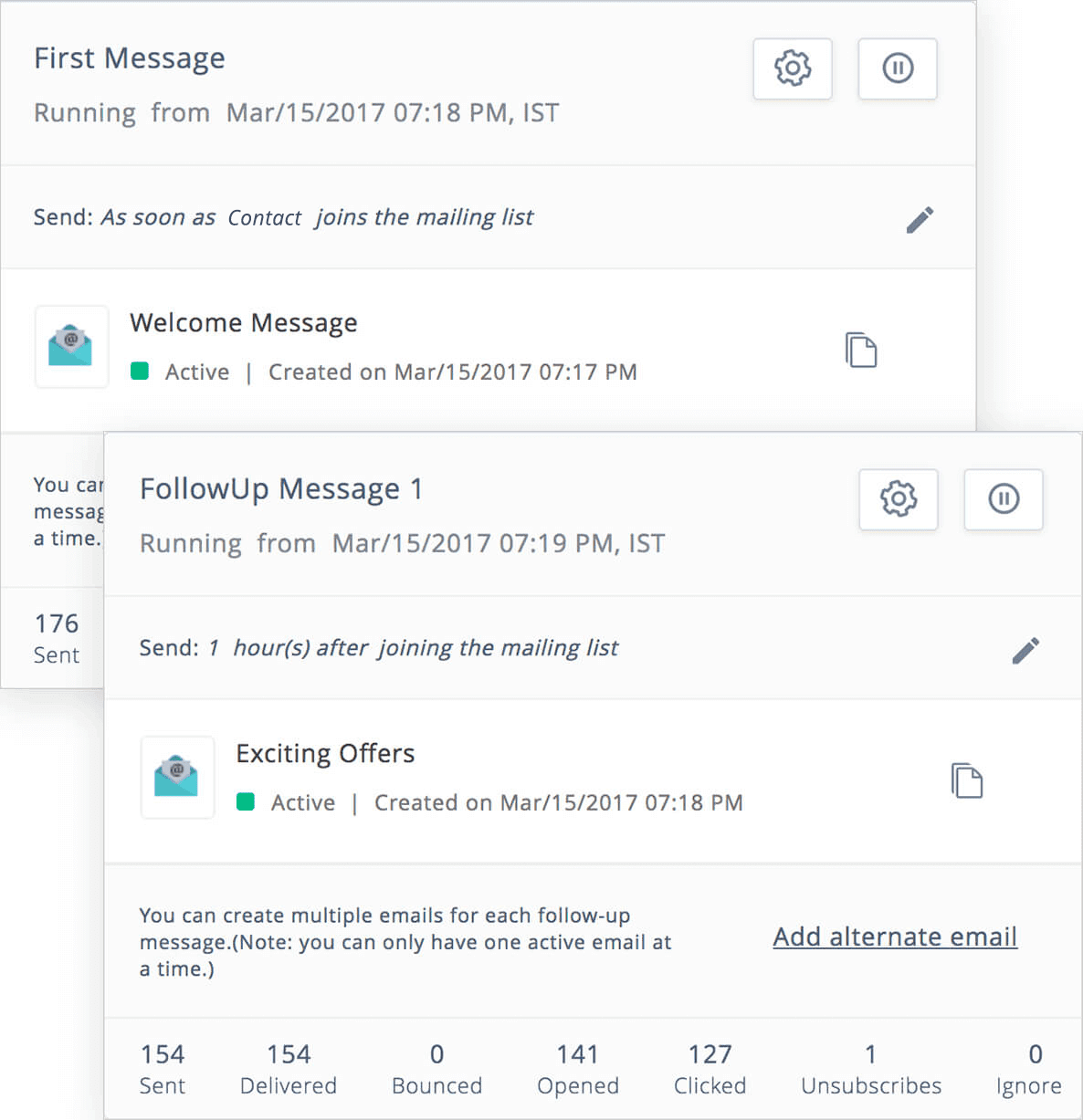1083x1120 pixels.
Task: Open the Welcome Message envelope thumbnail
Action: pos(71,347)
